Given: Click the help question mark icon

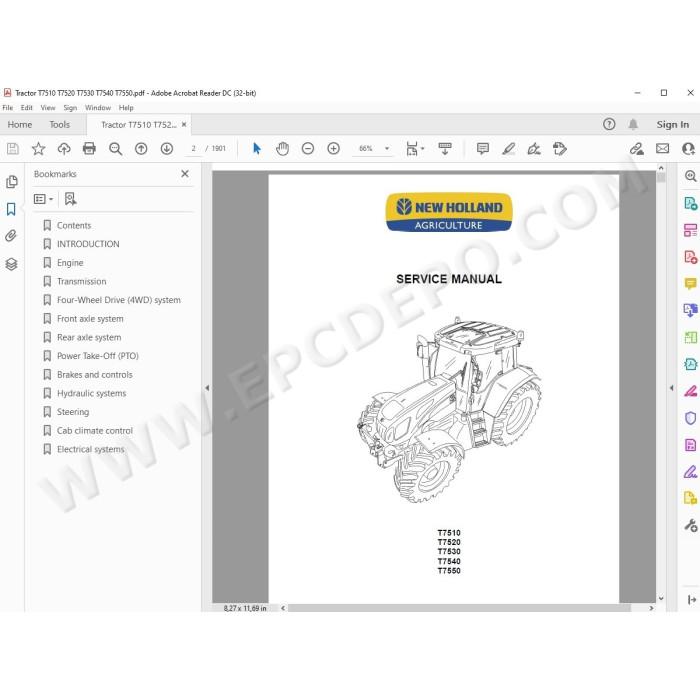Looking at the screenshot, I should coord(609,124).
